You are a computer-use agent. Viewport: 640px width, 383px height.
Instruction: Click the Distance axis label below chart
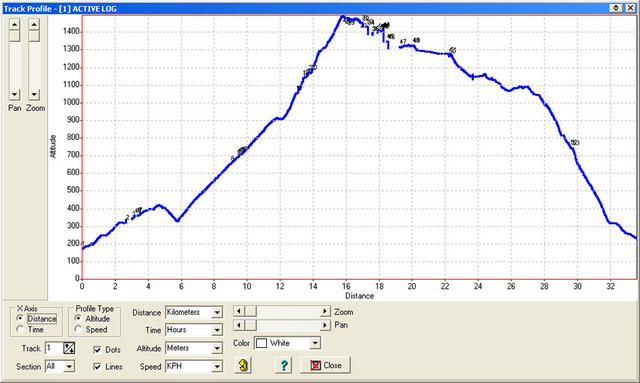[359, 296]
